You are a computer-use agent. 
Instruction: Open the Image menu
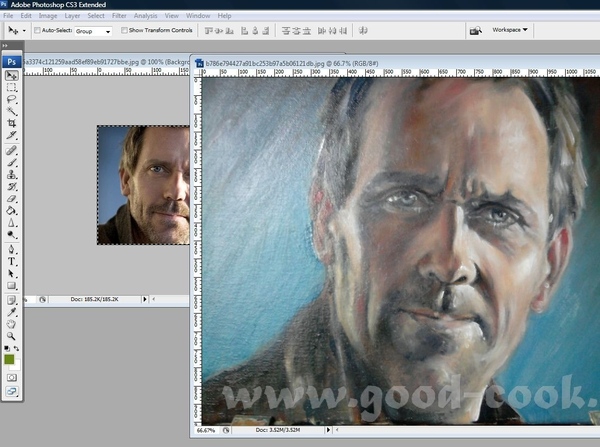click(48, 16)
